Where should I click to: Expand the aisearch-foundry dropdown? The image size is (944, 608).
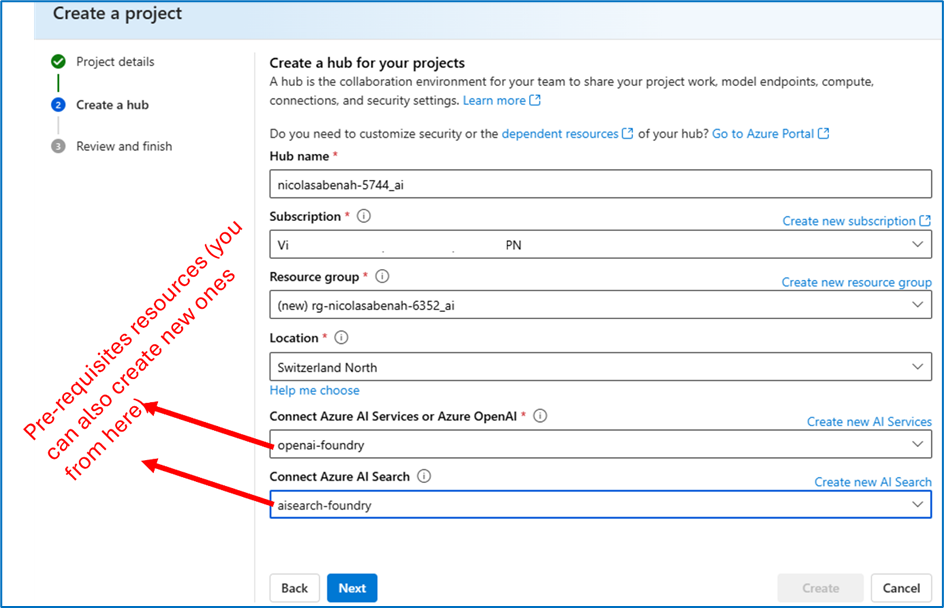[600, 504]
